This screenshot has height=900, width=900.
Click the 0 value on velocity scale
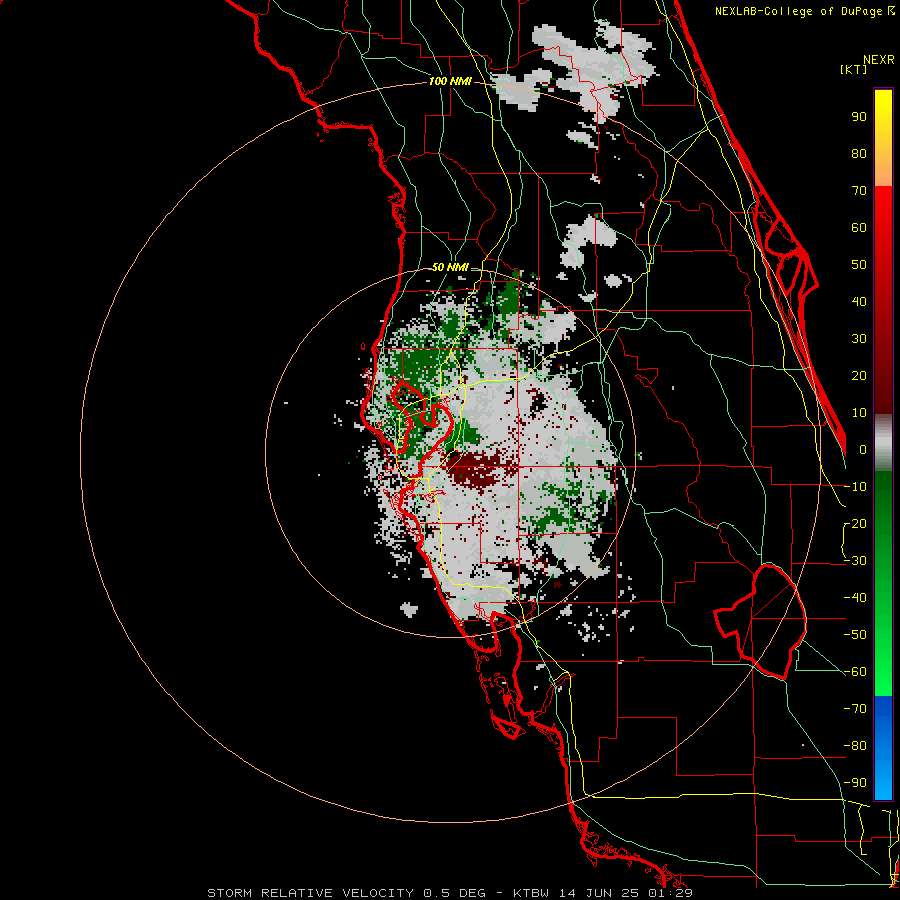[x=863, y=449]
